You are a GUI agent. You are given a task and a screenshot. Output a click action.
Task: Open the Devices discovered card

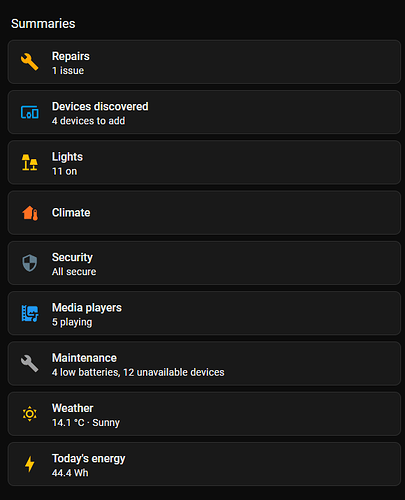coord(204,112)
